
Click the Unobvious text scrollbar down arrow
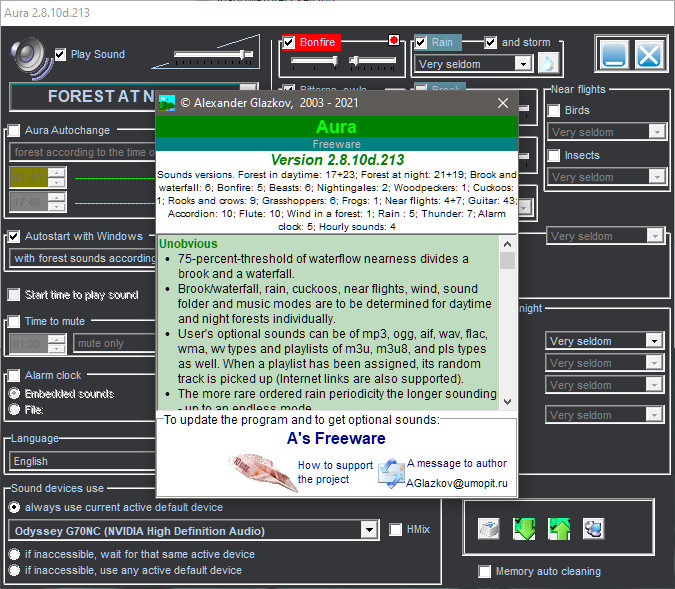[508, 400]
